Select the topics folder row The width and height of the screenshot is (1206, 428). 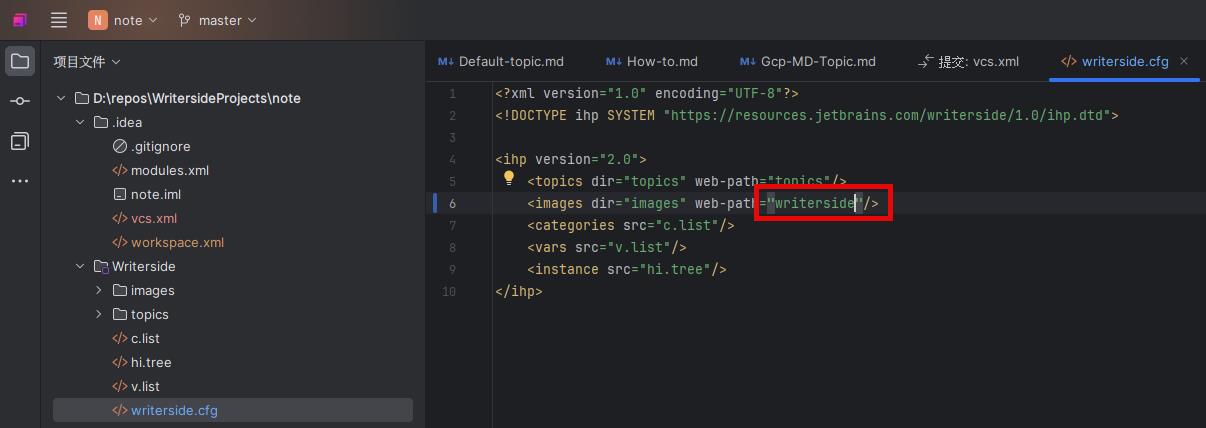click(x=233, y=314)
